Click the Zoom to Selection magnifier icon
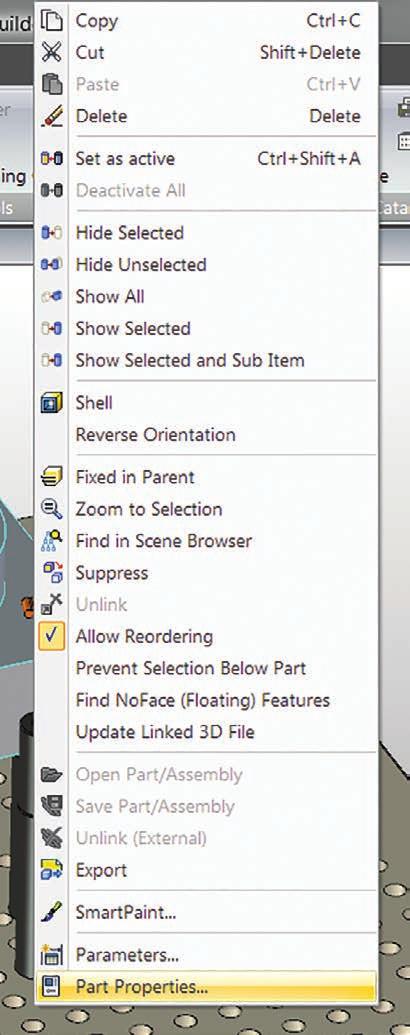This screenshot has height=1035, width=410. (x=51, y=509)
